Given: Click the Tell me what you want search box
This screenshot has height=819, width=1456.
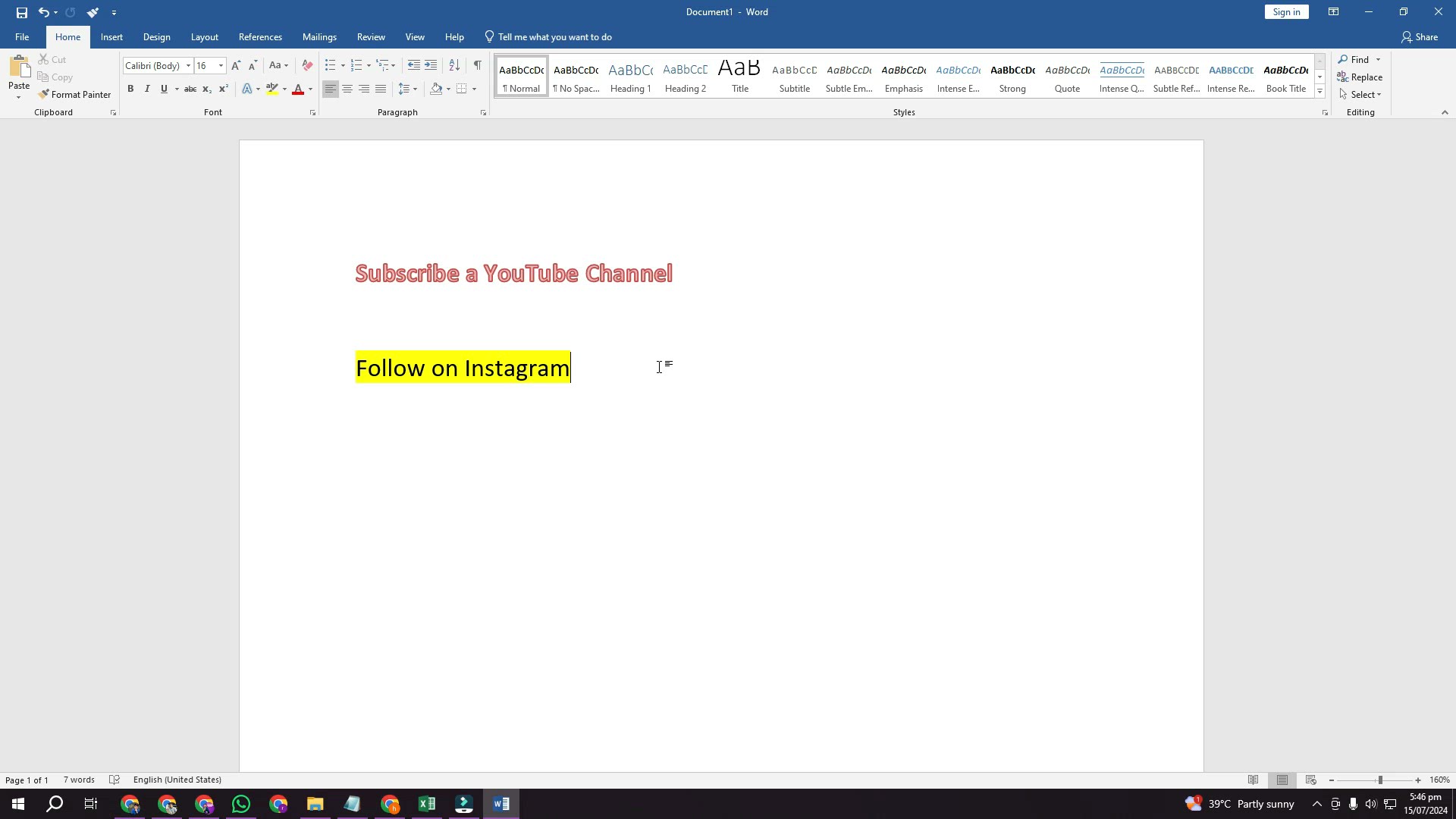Looking at the screenshot, I should coord(548,37).
